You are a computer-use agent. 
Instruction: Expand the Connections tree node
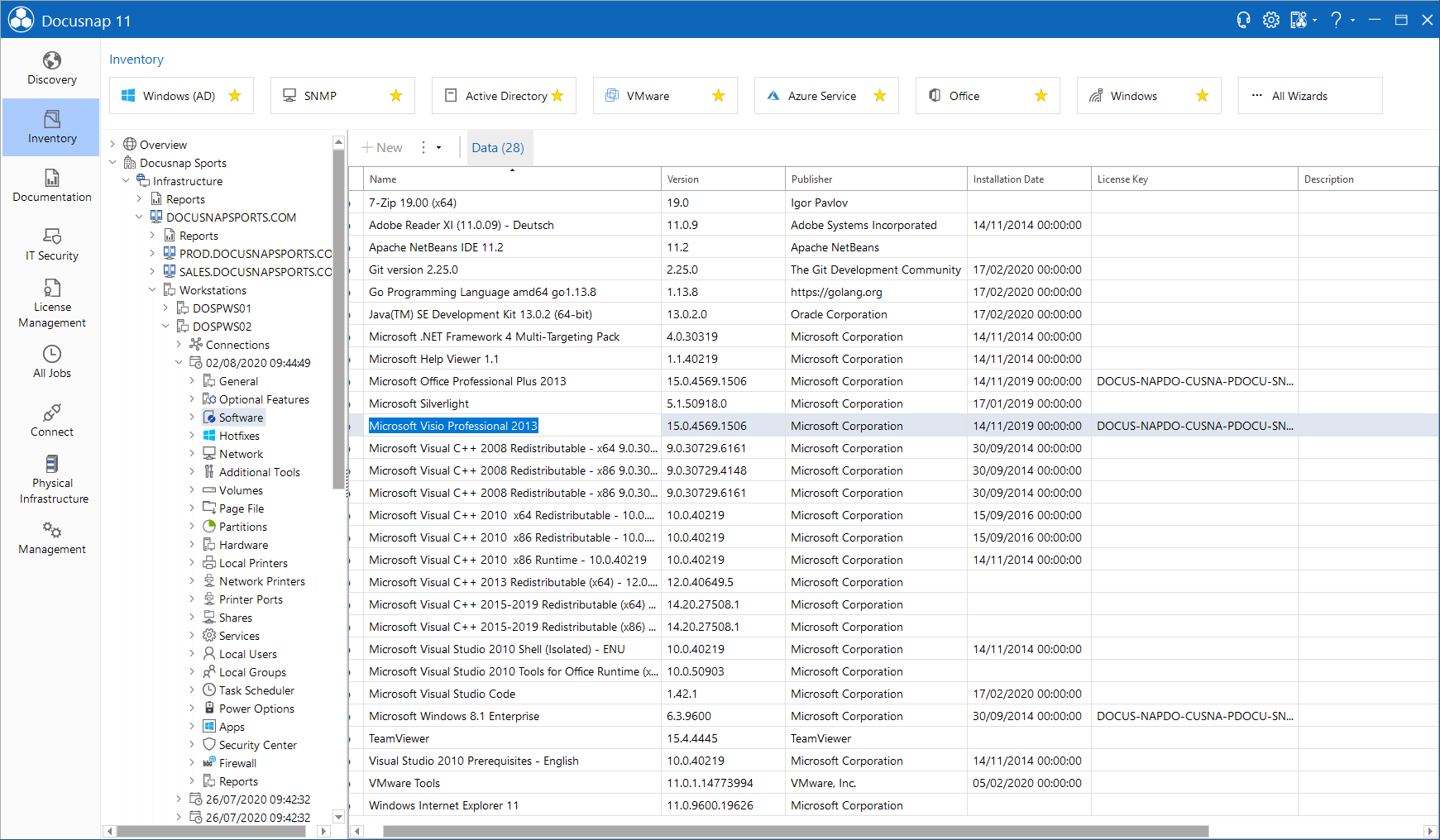(179, 345)
